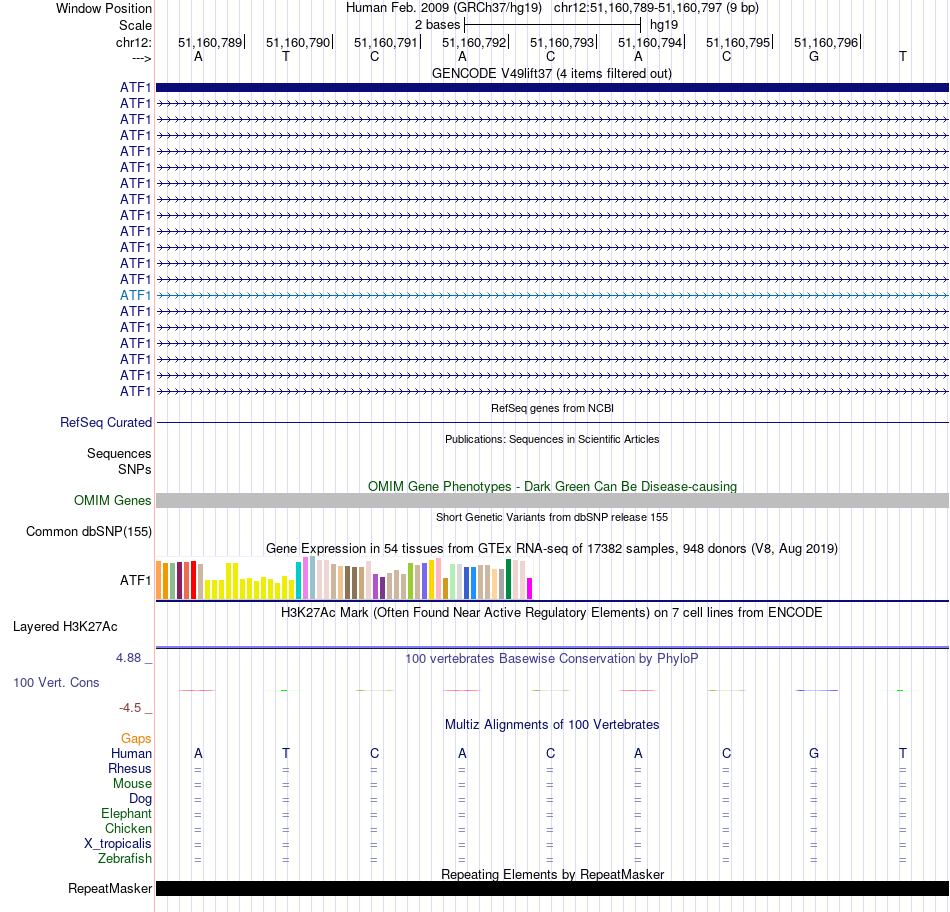Open the GENCODE V49lift37 track title

click(551, 73)
